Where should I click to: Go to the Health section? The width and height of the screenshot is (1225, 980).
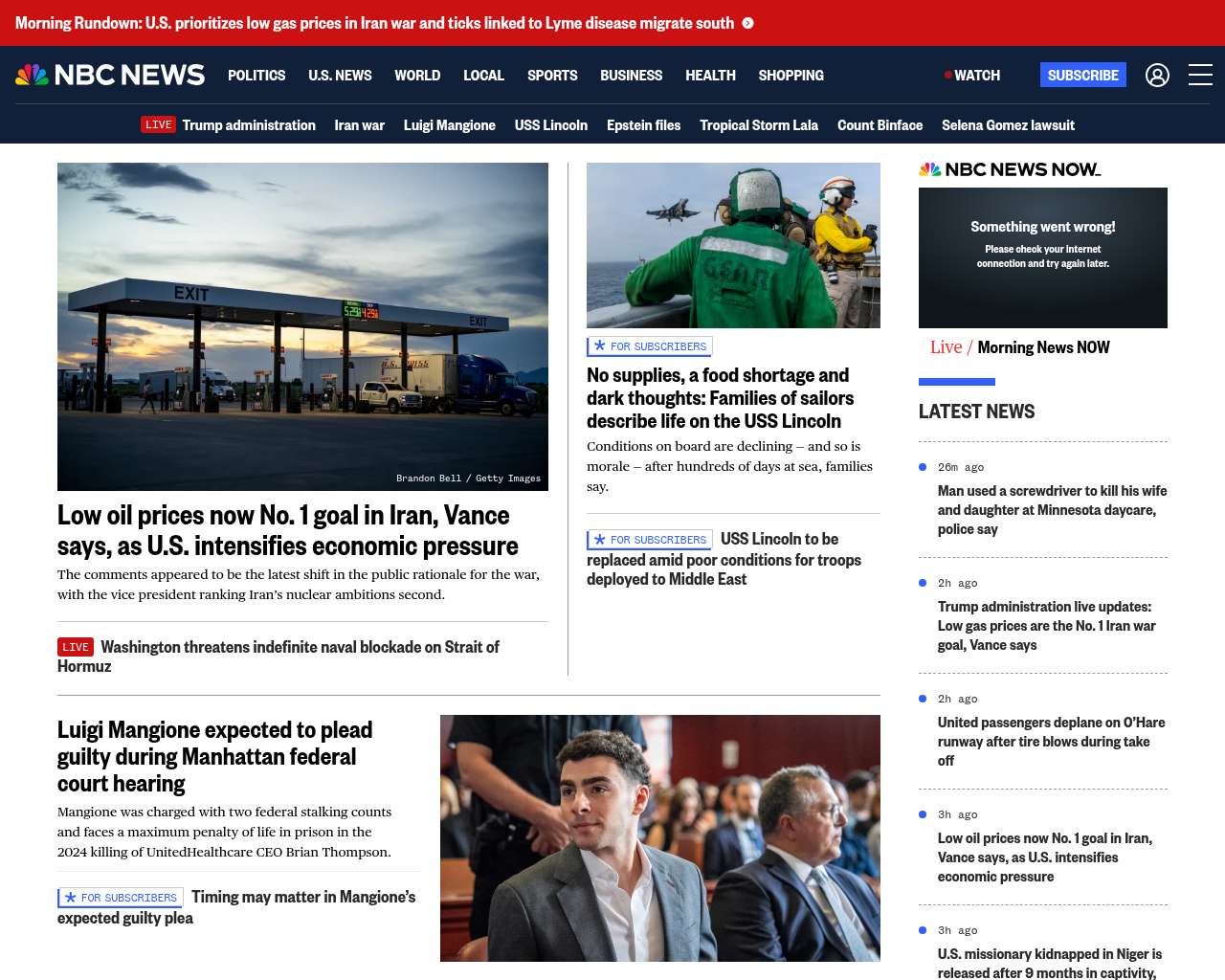(710, 75)
